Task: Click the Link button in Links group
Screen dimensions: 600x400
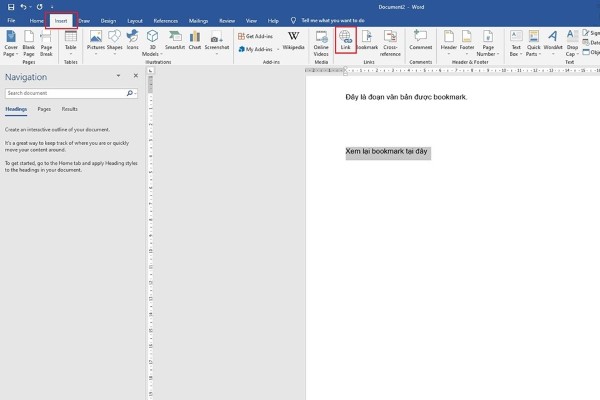Action: (x=346, y=40)
